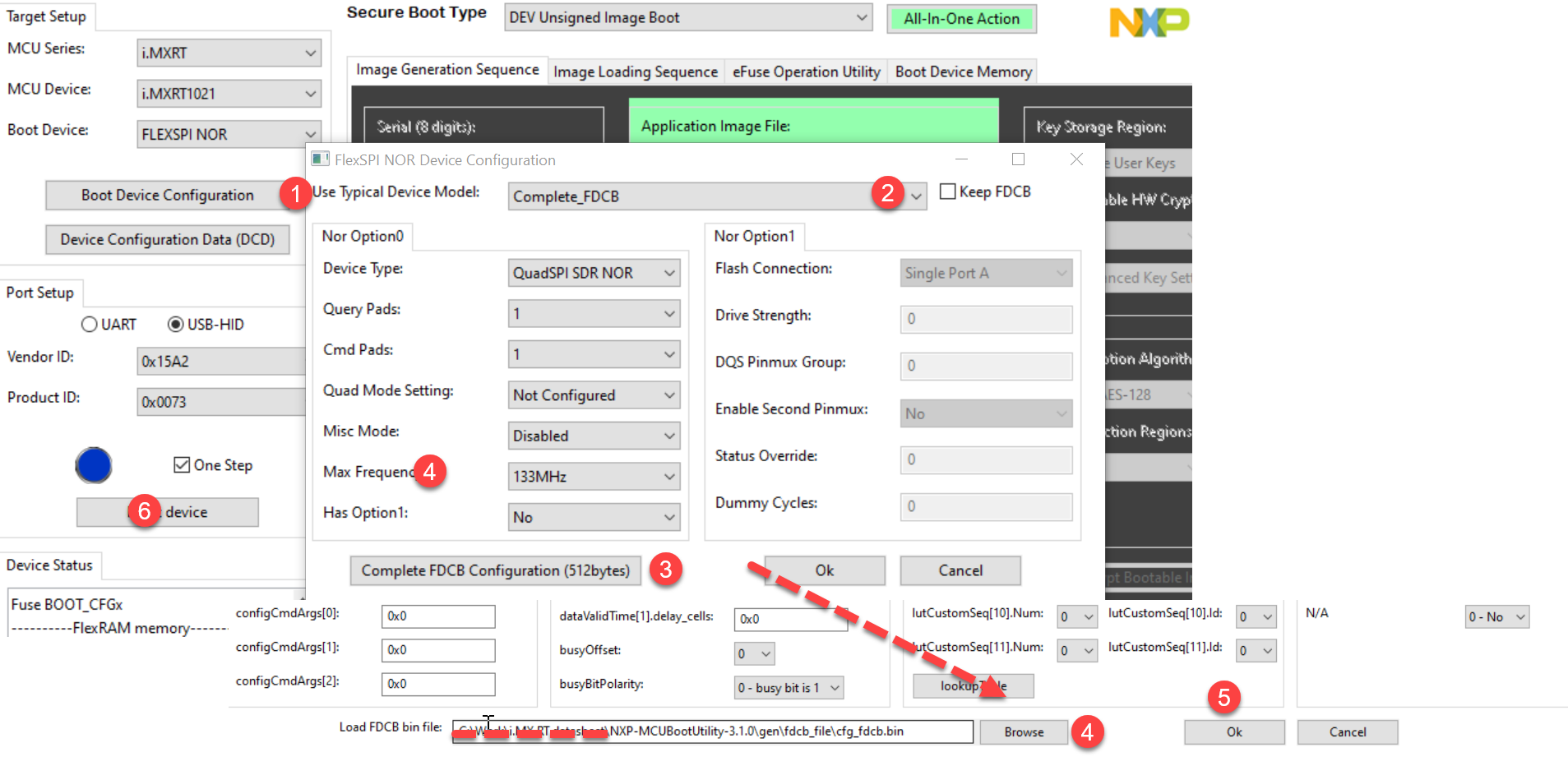Switch to the Nor Option1 tab
Screen dimensions: 1568x766
click(x=754, y=236)
